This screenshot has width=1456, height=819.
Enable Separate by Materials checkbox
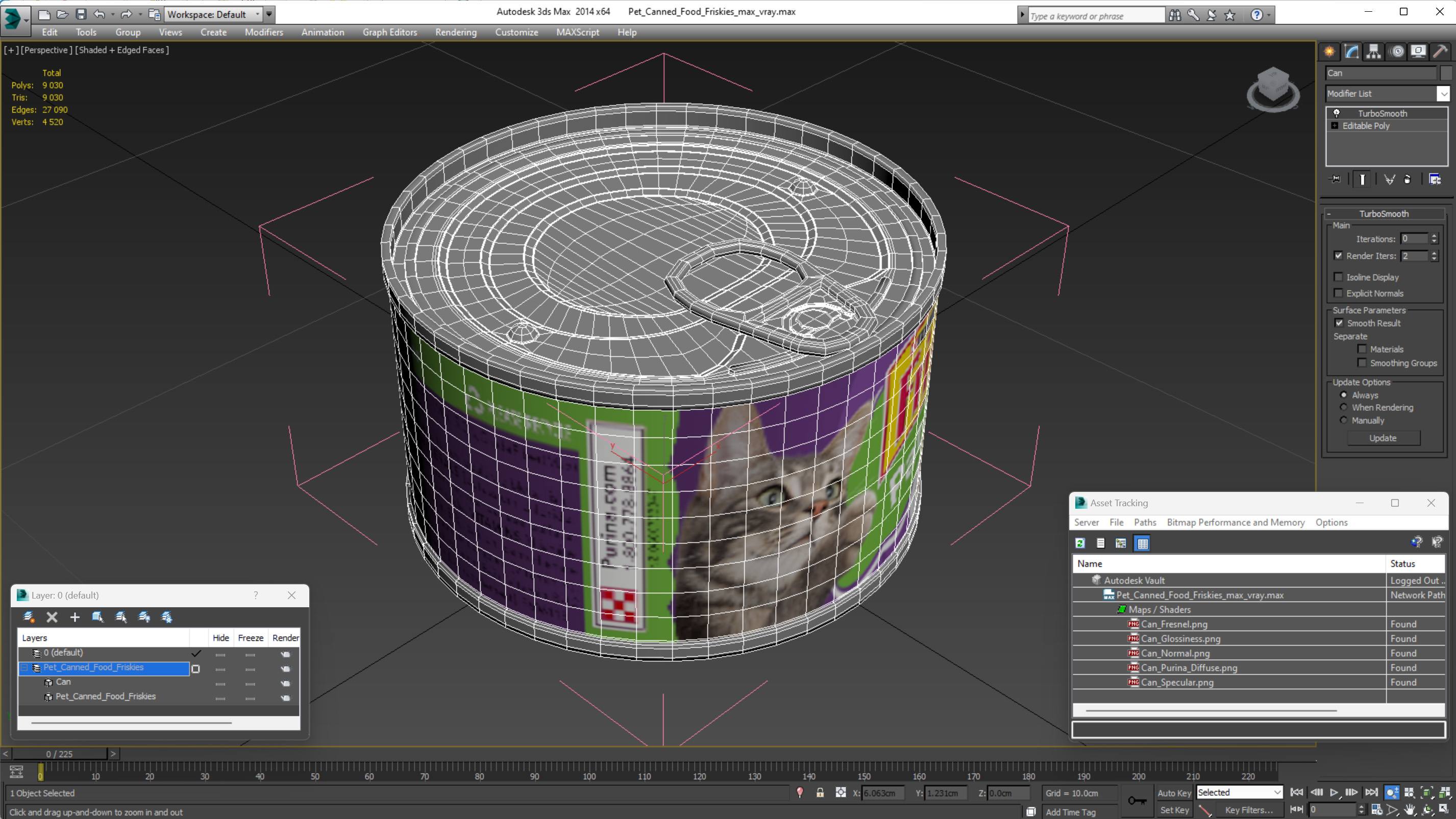click(x=1362, y=349)
